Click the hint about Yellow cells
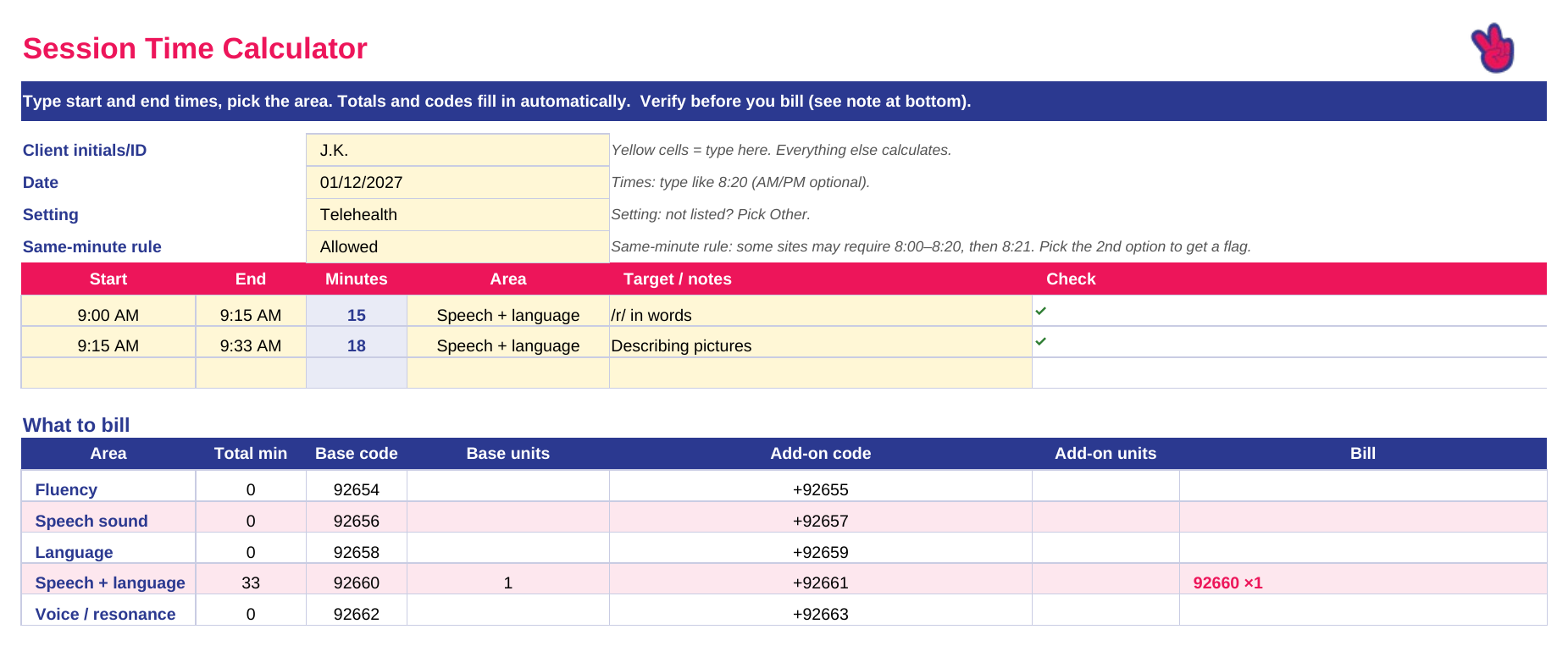 [781, 150]
